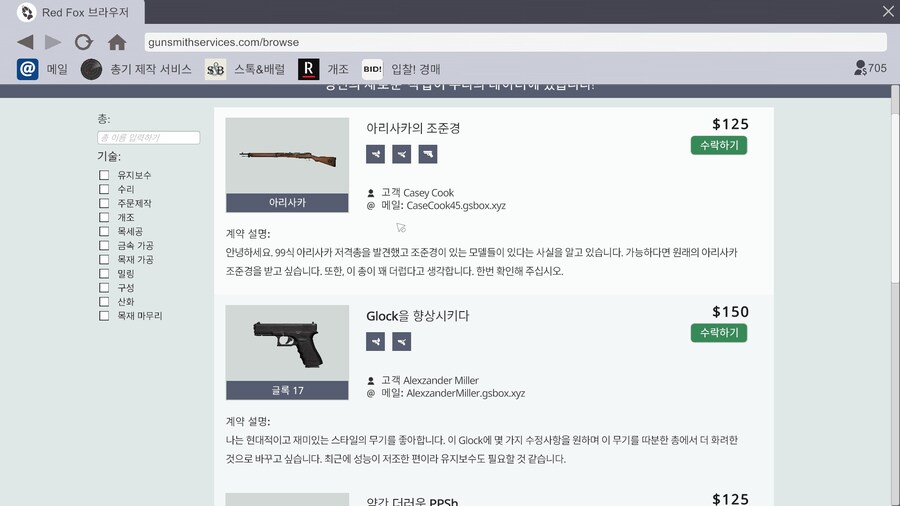This screenshot has width=900, height=506.
Task: Toggle the 구성 filter checkbox
Action: pyautogui.click(x=104, y=287)
